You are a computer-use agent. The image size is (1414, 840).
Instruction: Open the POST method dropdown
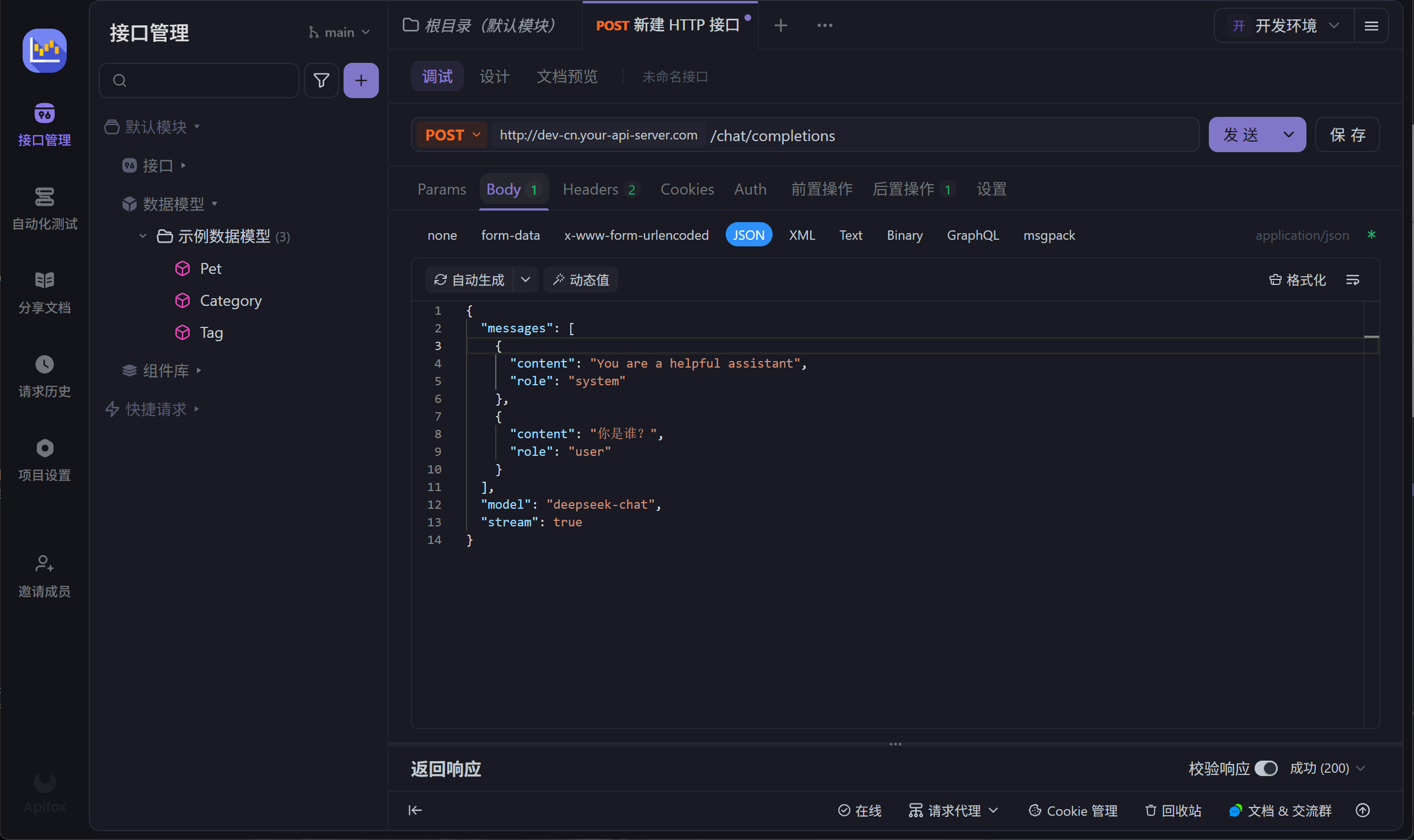click(x=452, y=134)
